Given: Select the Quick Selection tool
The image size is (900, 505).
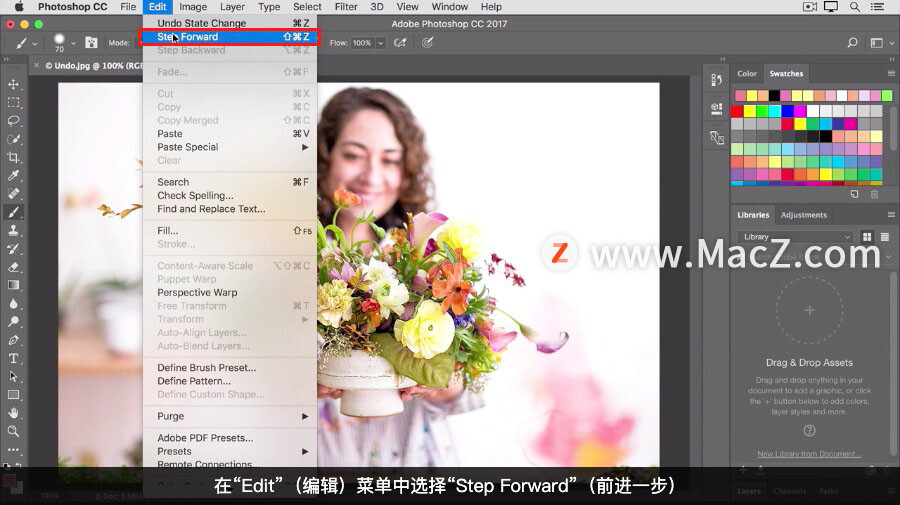Looking at the screenshot, I should [13, 139].
